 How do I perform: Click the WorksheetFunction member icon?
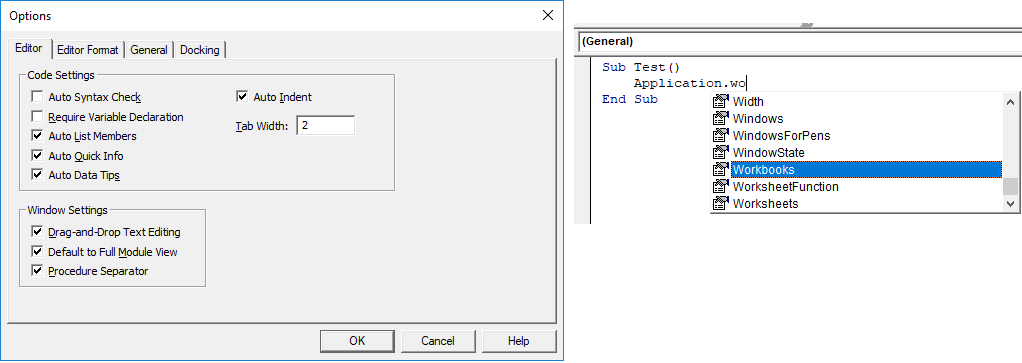coord(720,186)
